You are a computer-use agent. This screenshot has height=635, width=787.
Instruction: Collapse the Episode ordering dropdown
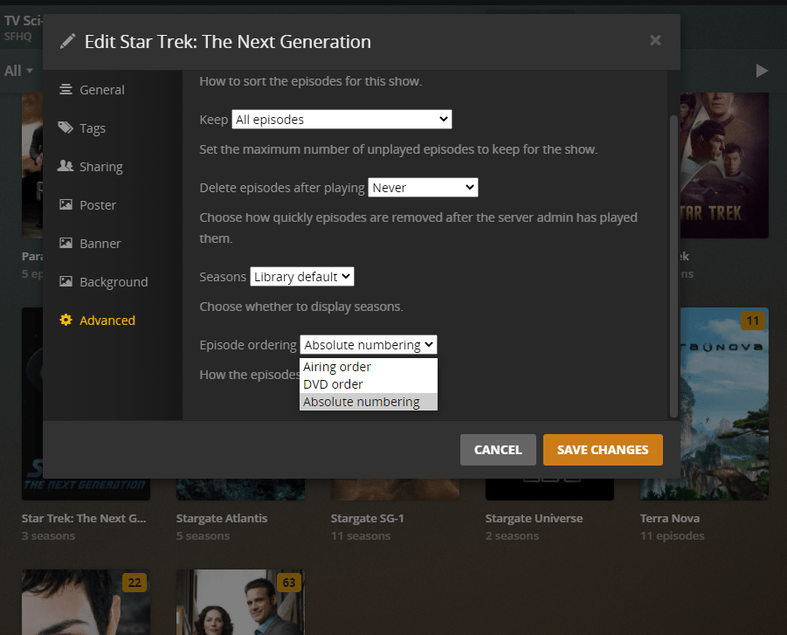coord(368,345)
